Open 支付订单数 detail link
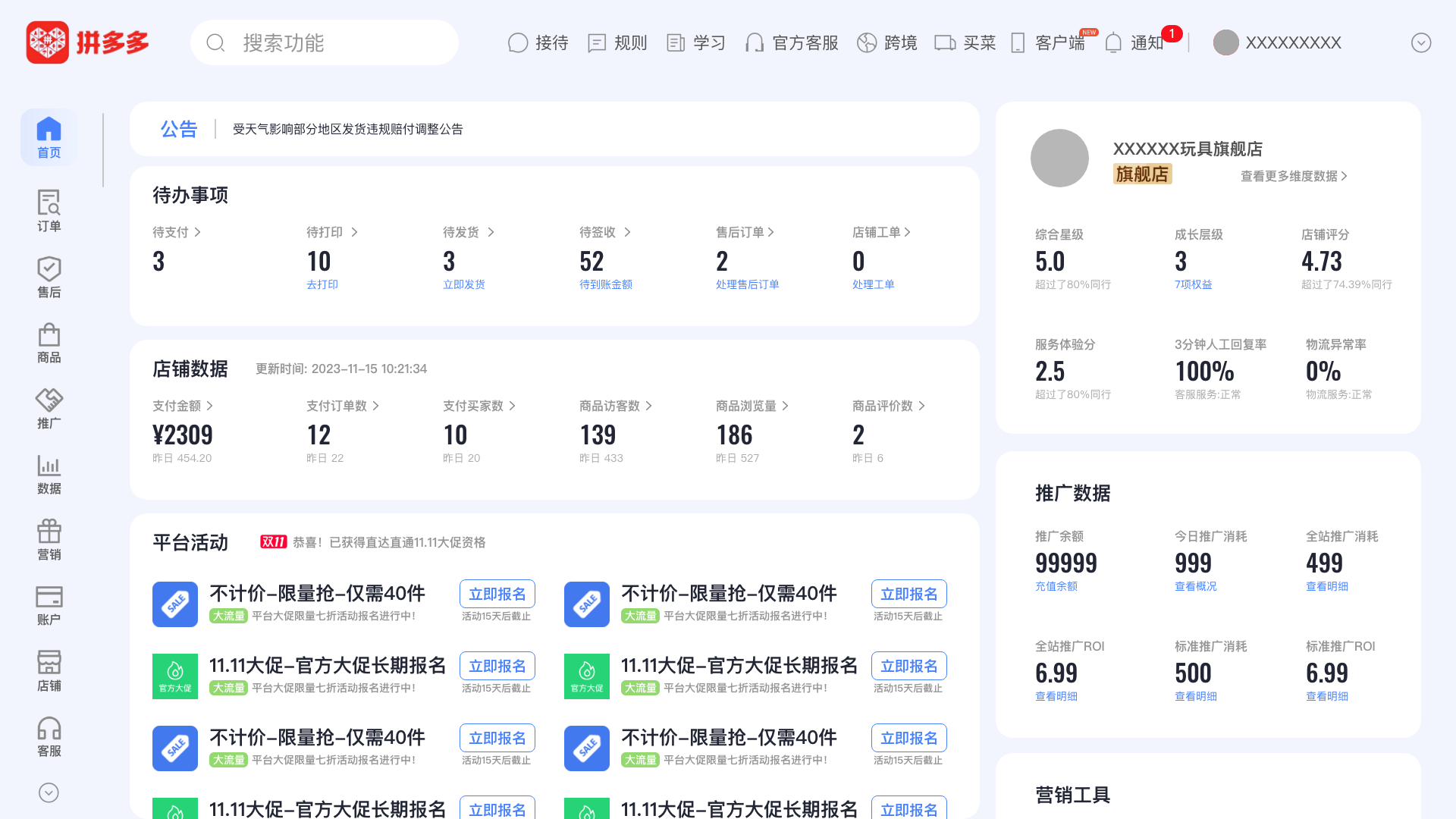1456x819 pixels. tap(343, 406)
